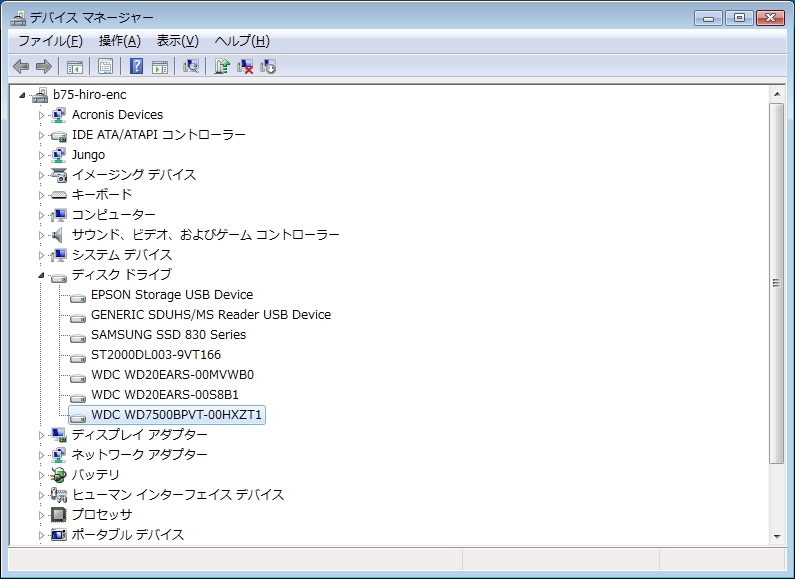This screenshot has height=579, width=795.
Task: Click the Jungo category icon
Action: pos(59,155)
